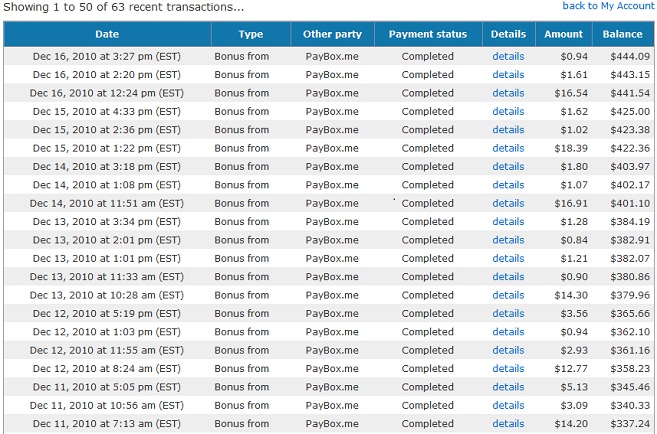Open details for the $0.94 Dec 16 transaction
The width and height of the screenshot is (657, 434).
(508, 56)
